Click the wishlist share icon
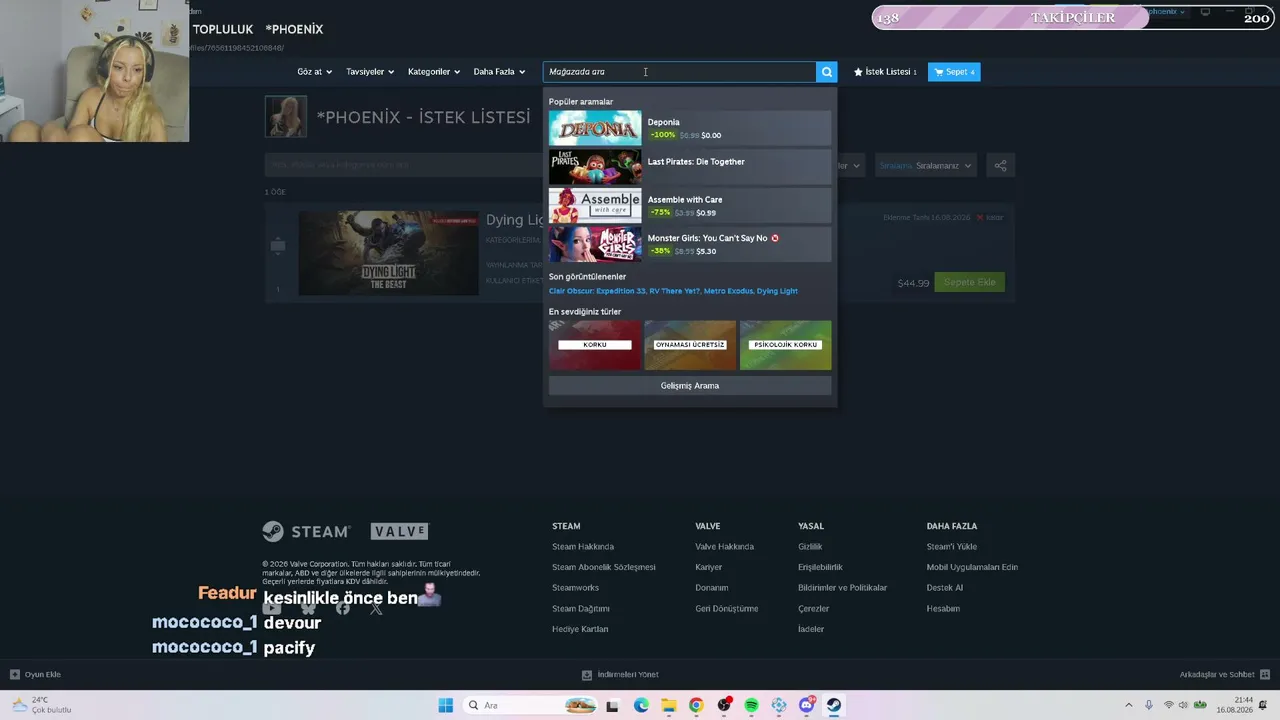The image size is (1280, 720). (1000, 166)
